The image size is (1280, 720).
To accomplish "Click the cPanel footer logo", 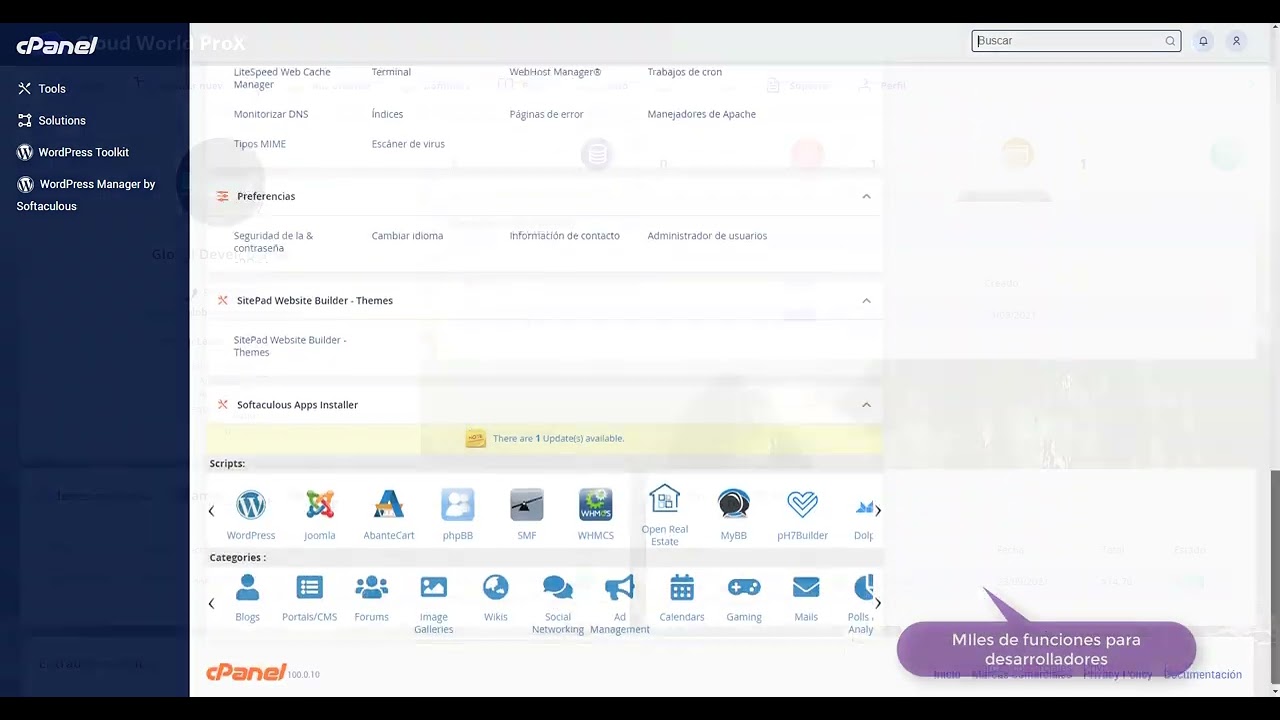I will click(246, 672).
